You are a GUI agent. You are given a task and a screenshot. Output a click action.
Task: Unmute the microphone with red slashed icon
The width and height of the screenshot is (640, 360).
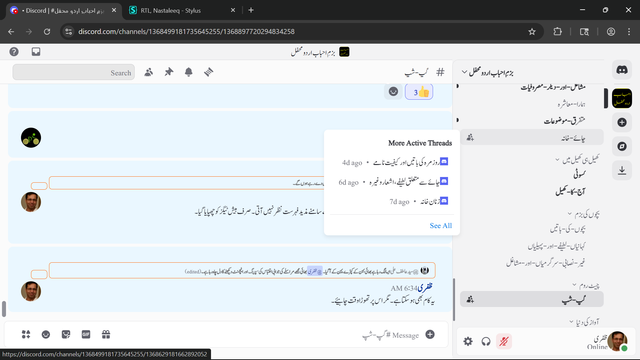[504, 341]
